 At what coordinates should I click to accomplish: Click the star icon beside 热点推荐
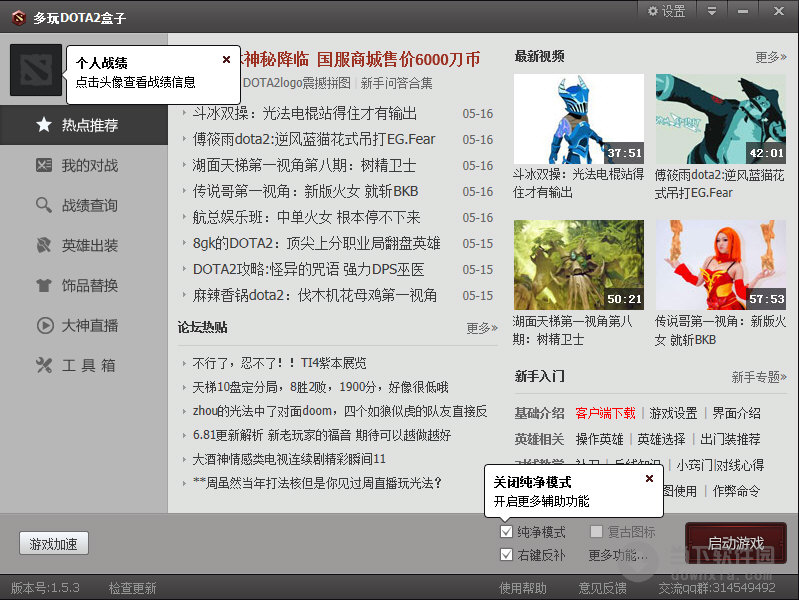(x=44, y=125)
